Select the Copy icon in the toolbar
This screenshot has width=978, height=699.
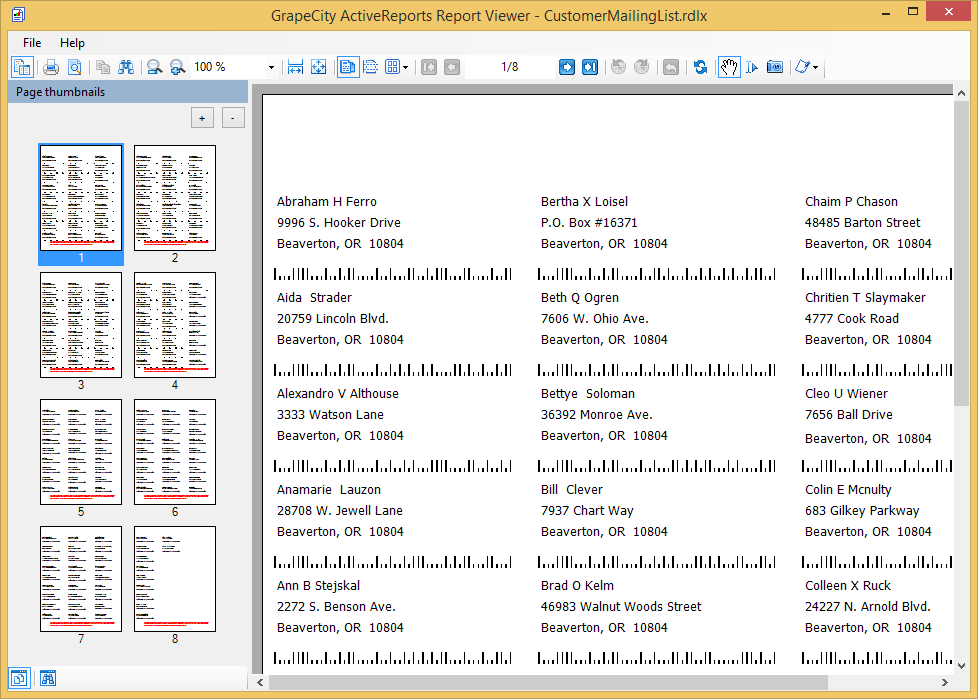click(x=103, y=67)
